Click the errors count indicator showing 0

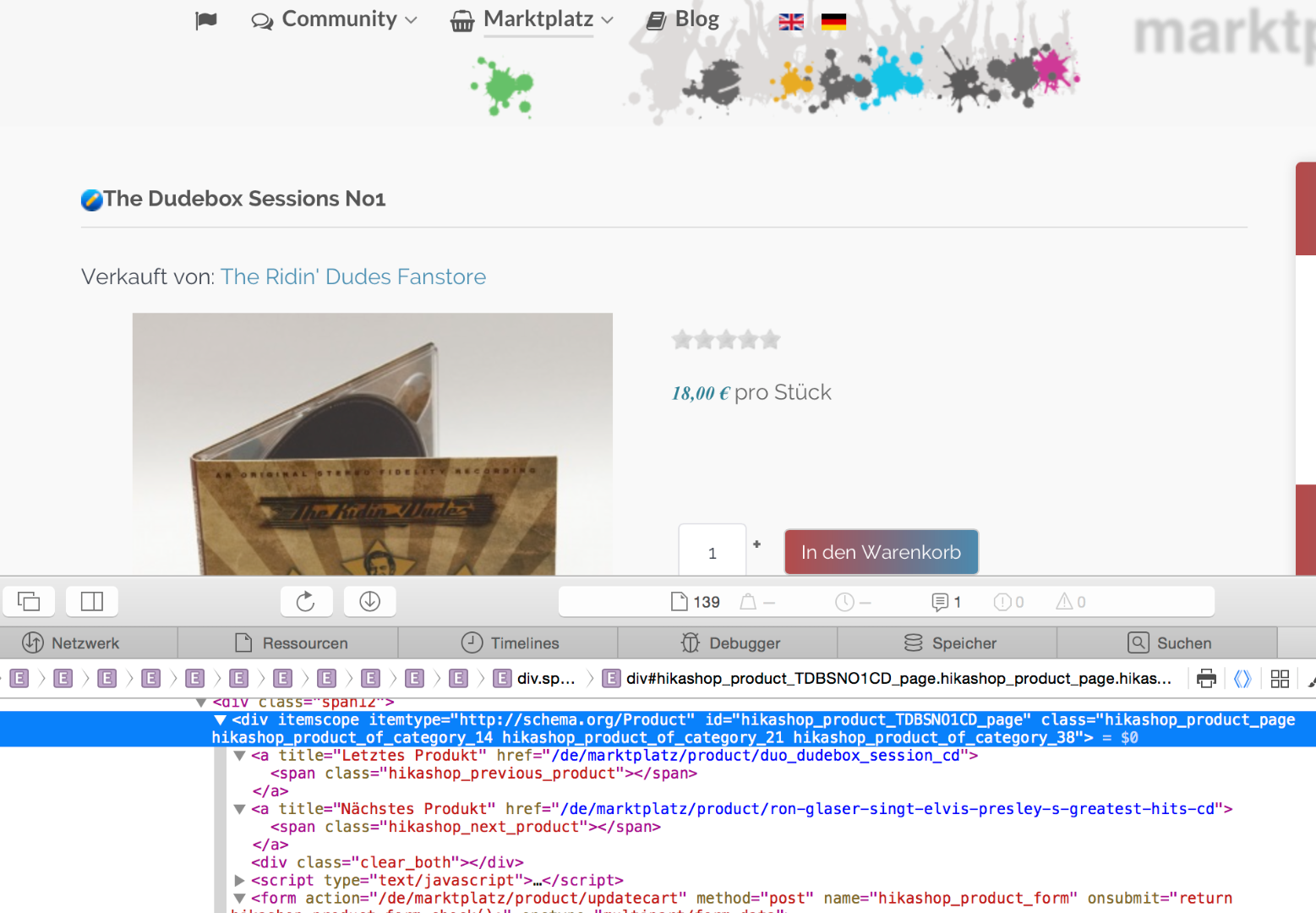(x=1009, y=602)
